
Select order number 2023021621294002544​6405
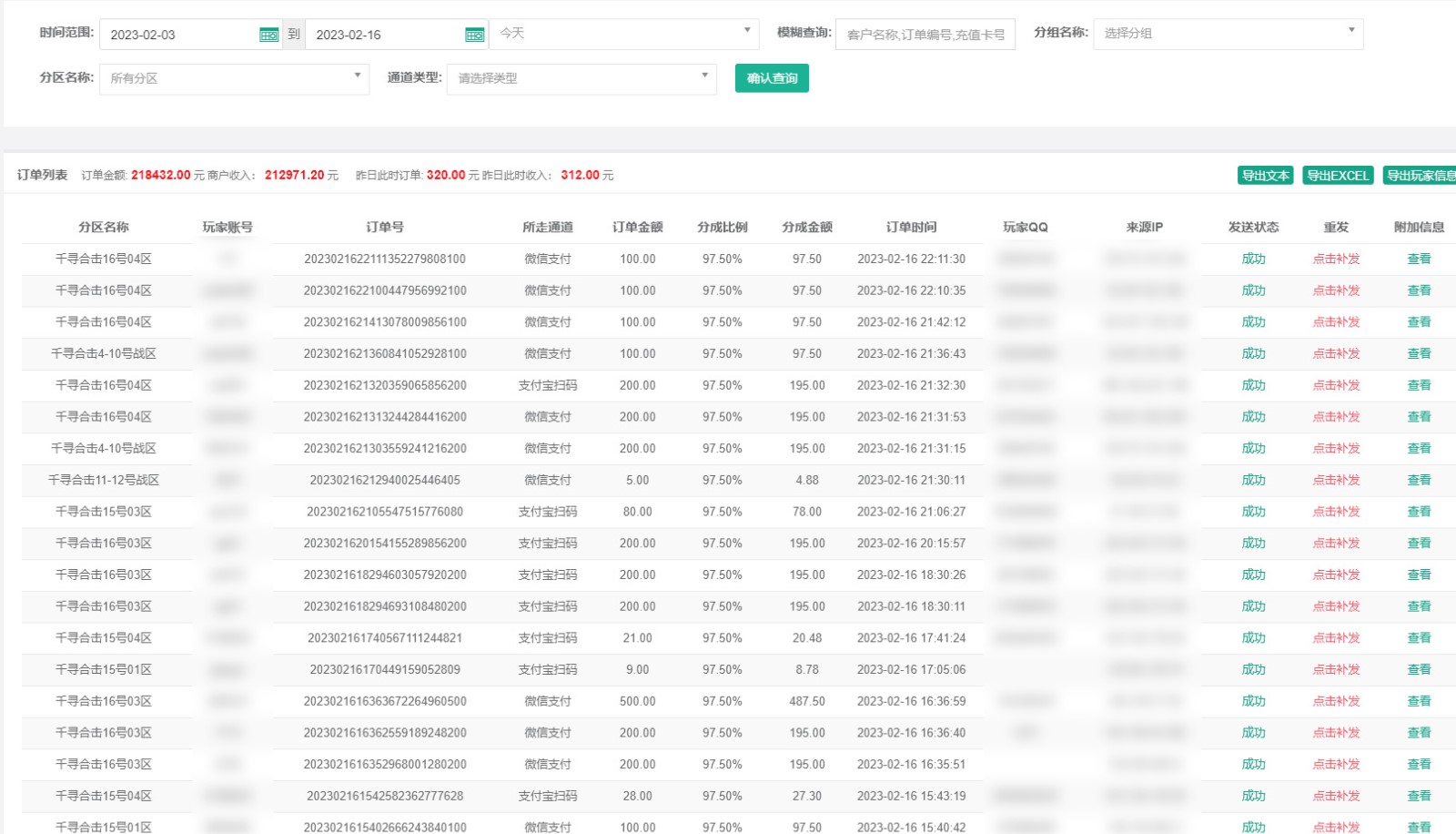385,481
